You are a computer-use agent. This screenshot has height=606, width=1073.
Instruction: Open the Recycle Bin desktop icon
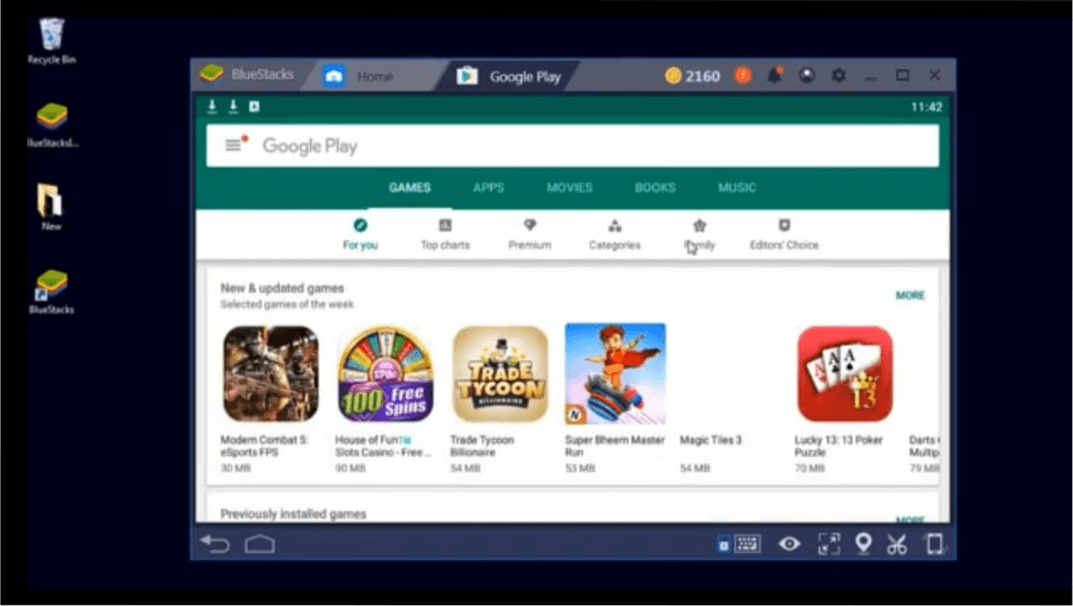pyautogui.click(x=51, y=41)
